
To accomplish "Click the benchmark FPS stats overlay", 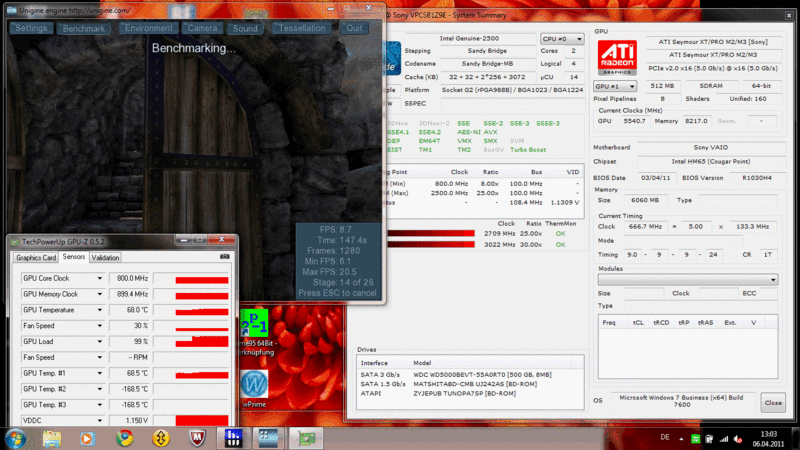I will [x=338, y=261].
